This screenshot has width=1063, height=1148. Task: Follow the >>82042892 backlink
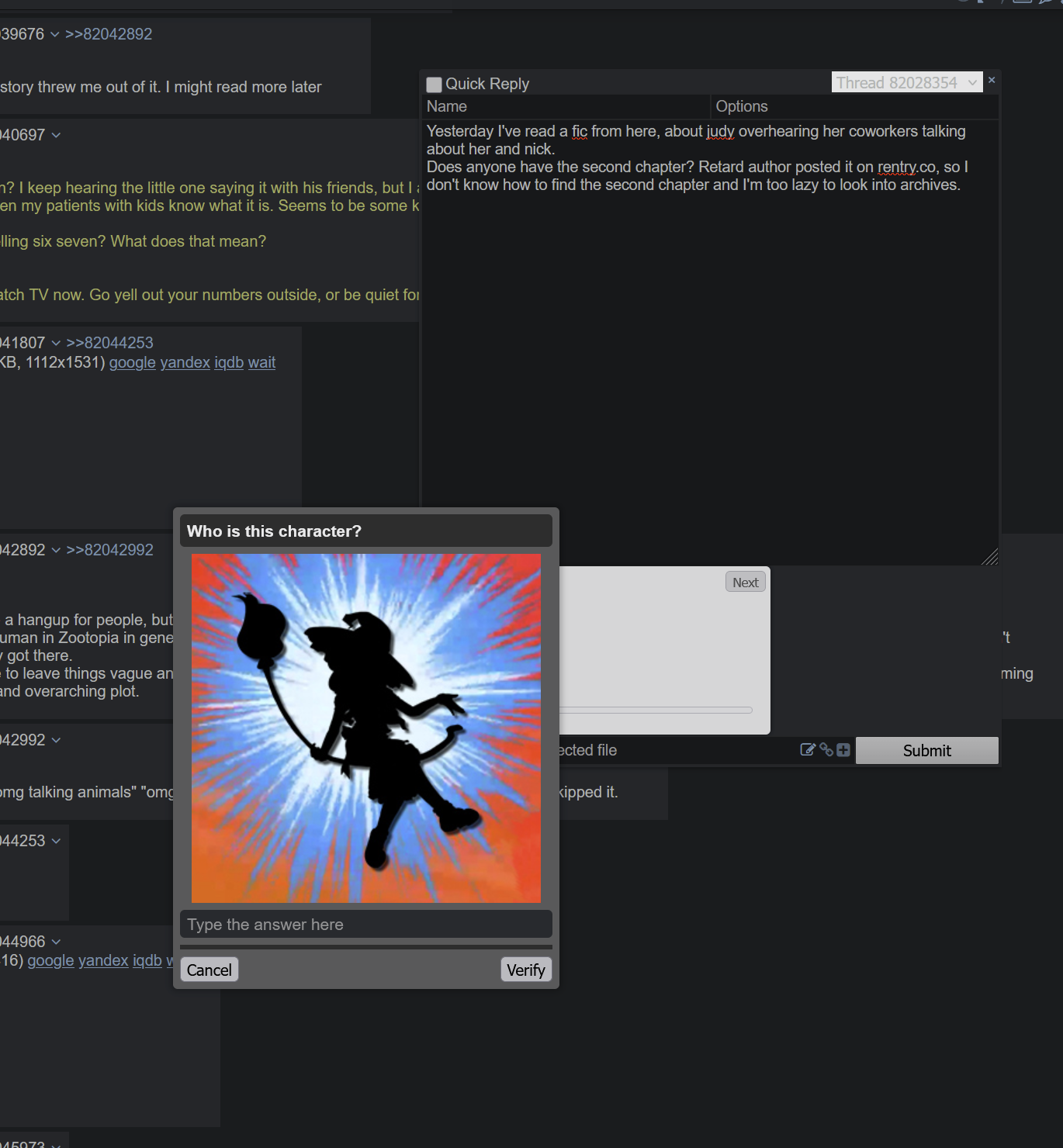click(109, 34)
